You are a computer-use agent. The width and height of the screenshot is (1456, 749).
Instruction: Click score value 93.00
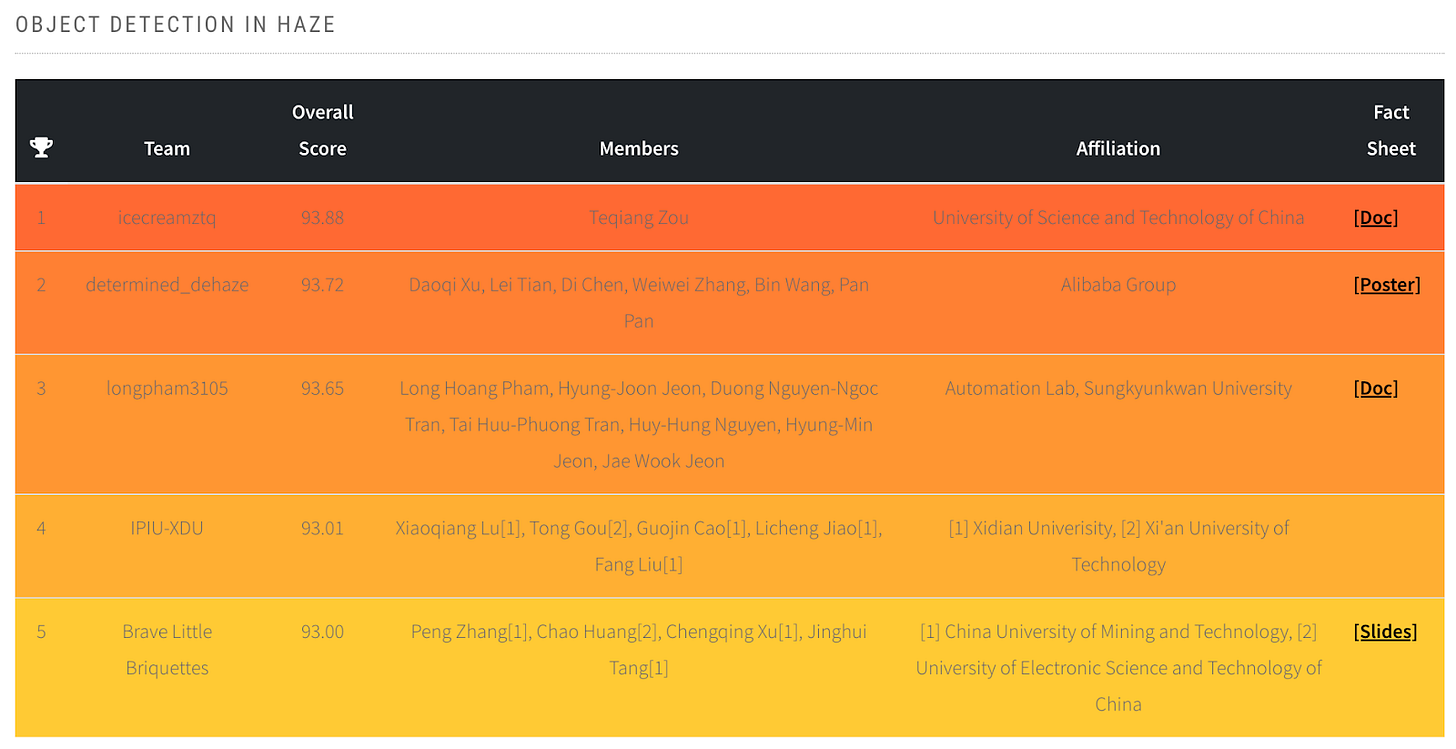(322, 631)
